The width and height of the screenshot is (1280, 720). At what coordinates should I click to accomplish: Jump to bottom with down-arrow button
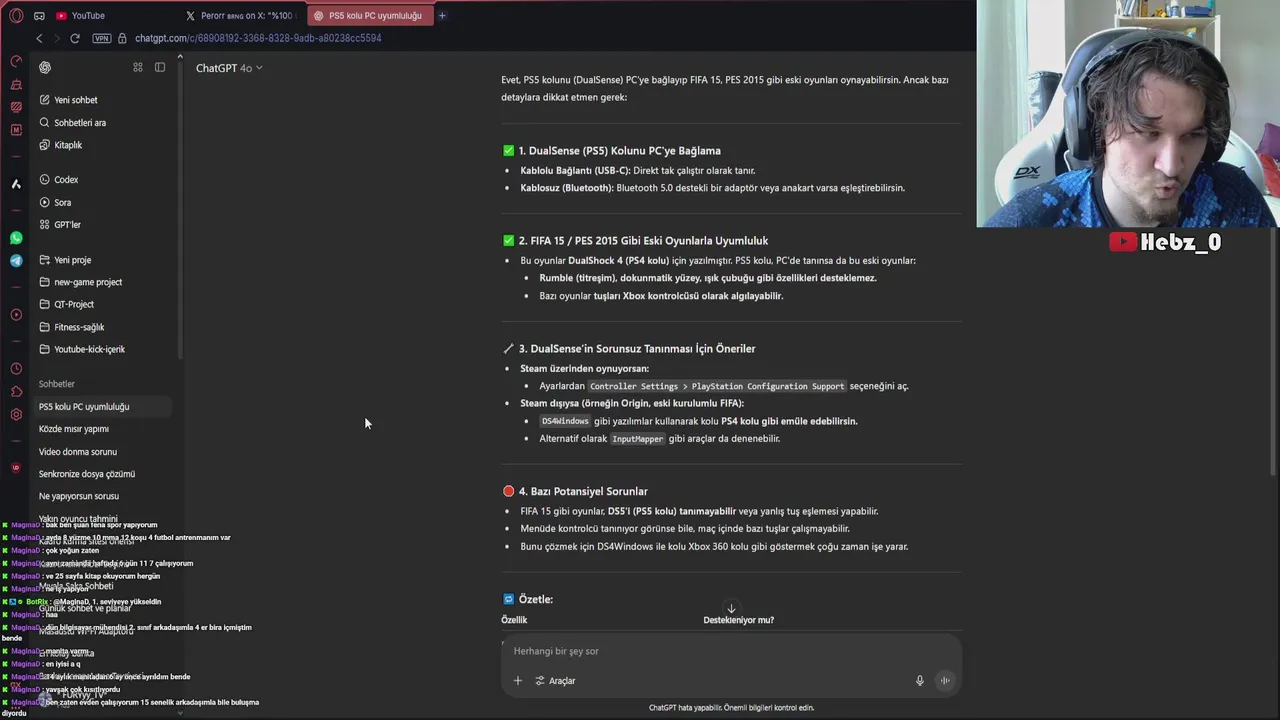[731, 608]
